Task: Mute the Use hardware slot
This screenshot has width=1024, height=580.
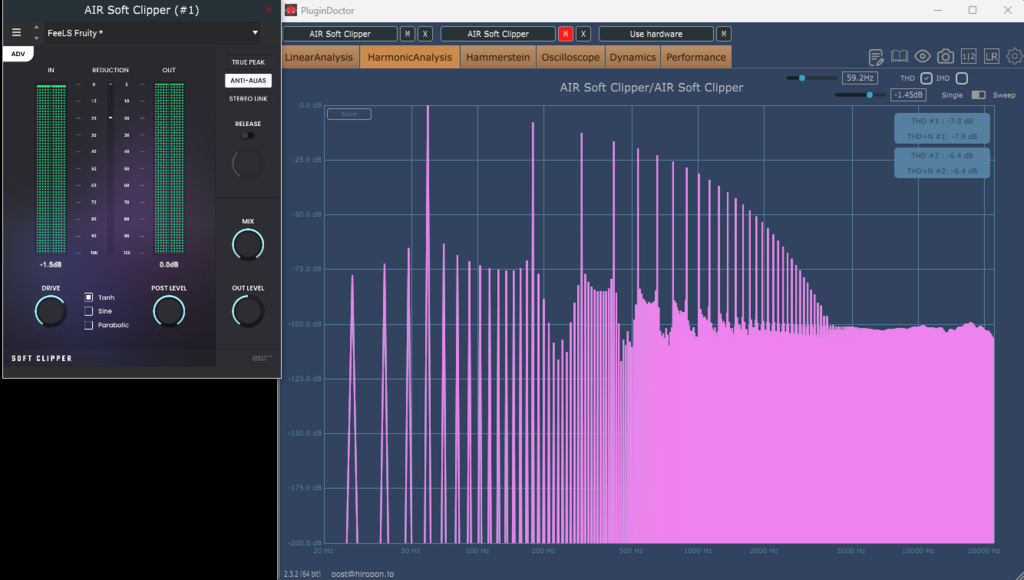Action: pos(724,34)
